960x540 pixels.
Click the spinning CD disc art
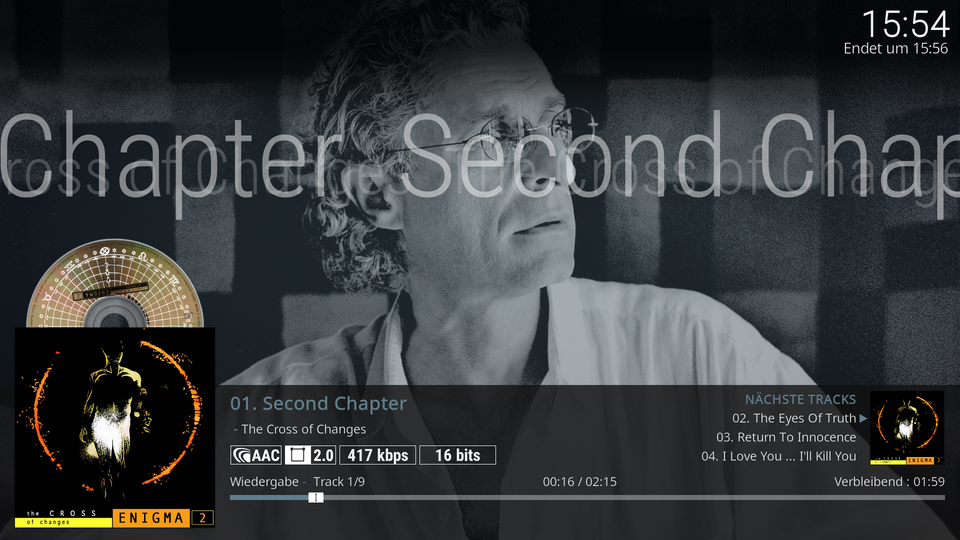tap(115, 284)
